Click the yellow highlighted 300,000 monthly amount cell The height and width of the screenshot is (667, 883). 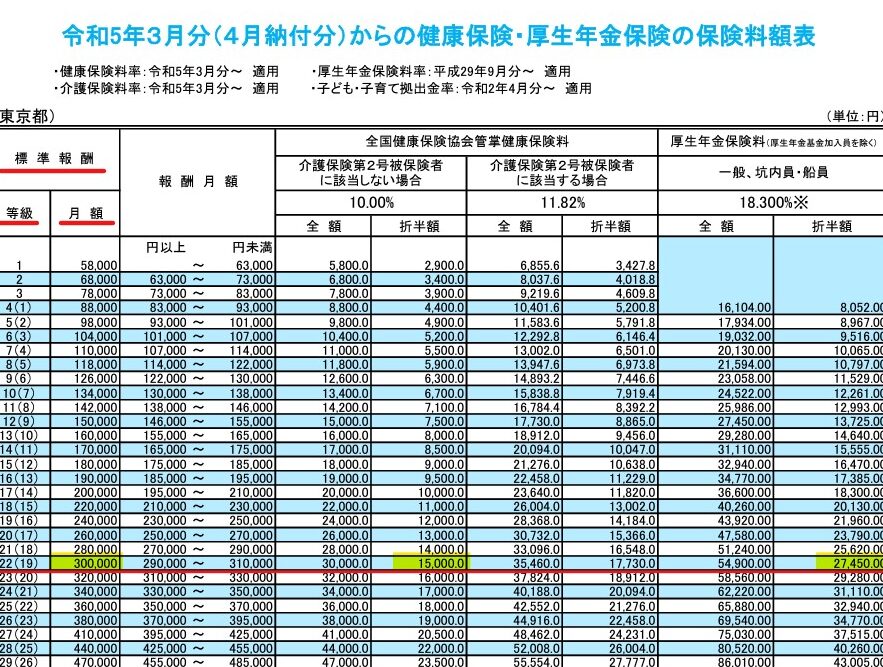click(88, 563)
